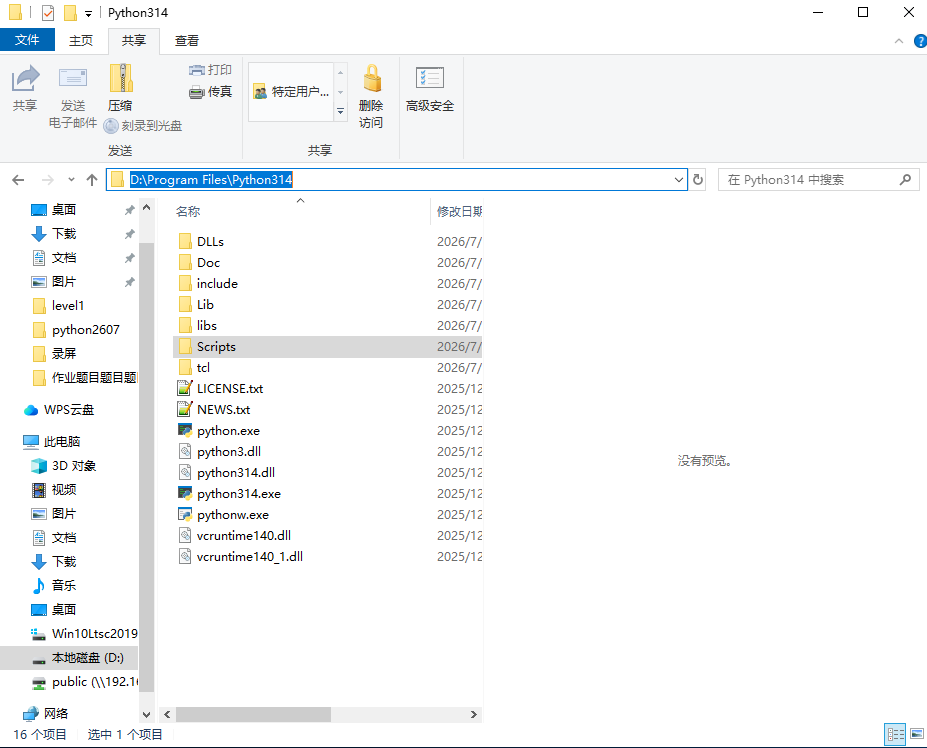
Task: Refresh the current folder view
Action: [698, 179]
